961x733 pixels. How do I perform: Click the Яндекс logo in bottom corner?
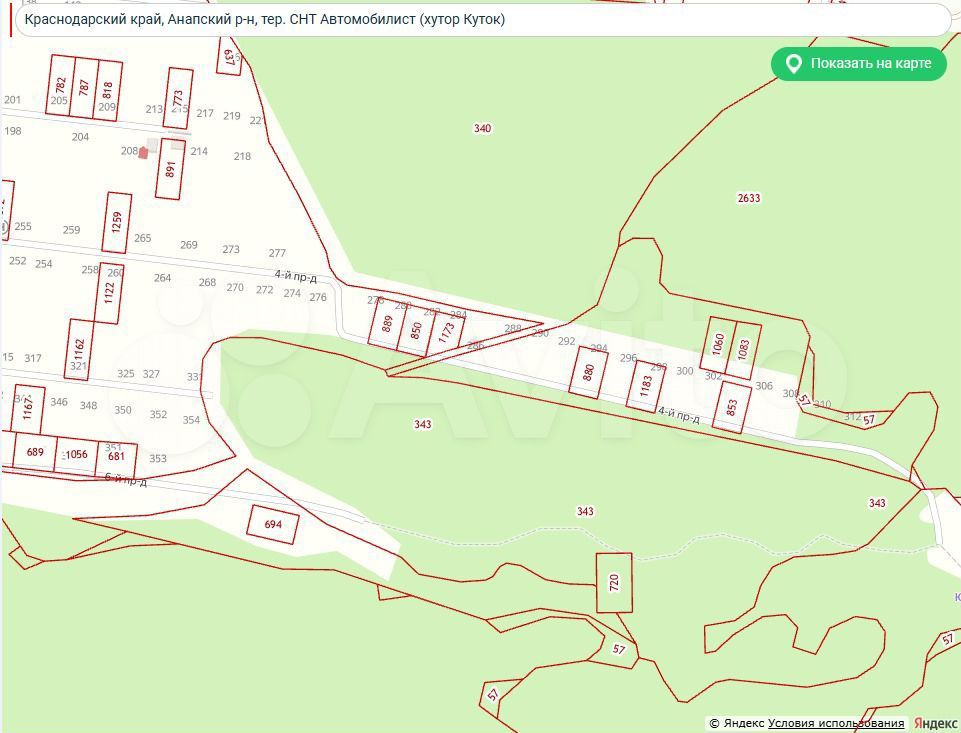tap(936, 723)
